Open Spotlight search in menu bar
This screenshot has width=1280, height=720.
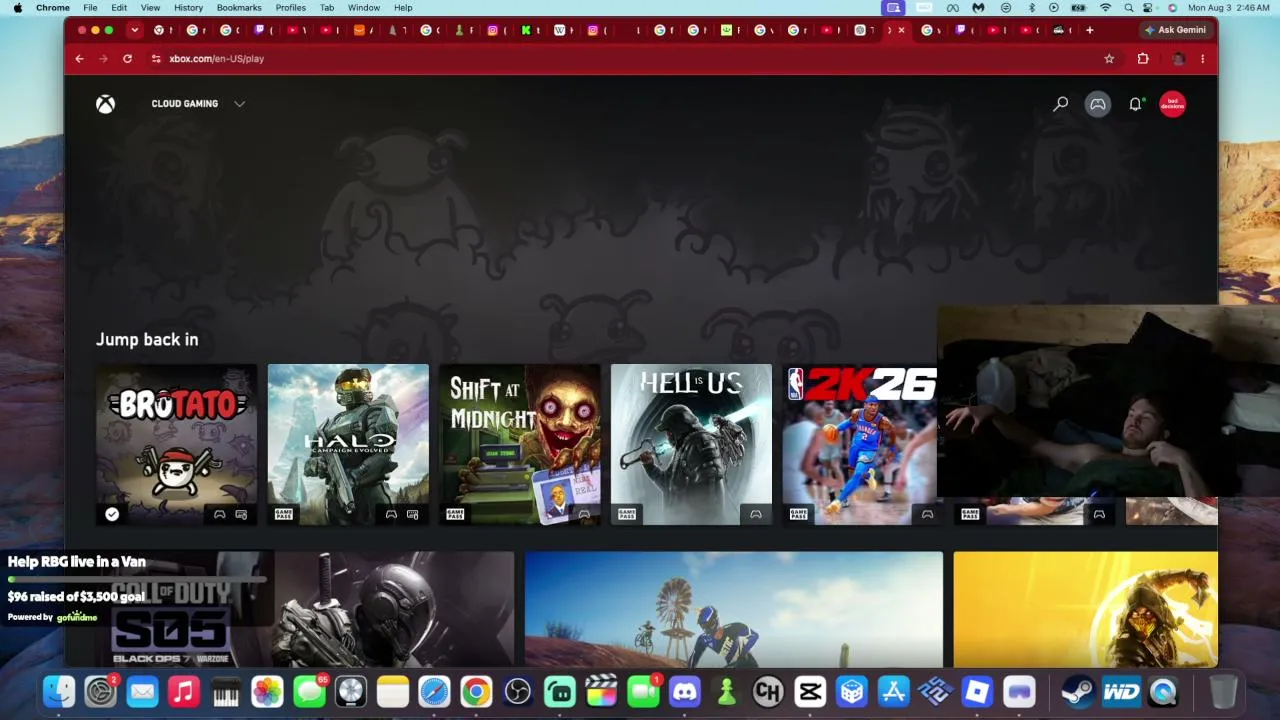pyautogui.click(x=1129, y=8)
